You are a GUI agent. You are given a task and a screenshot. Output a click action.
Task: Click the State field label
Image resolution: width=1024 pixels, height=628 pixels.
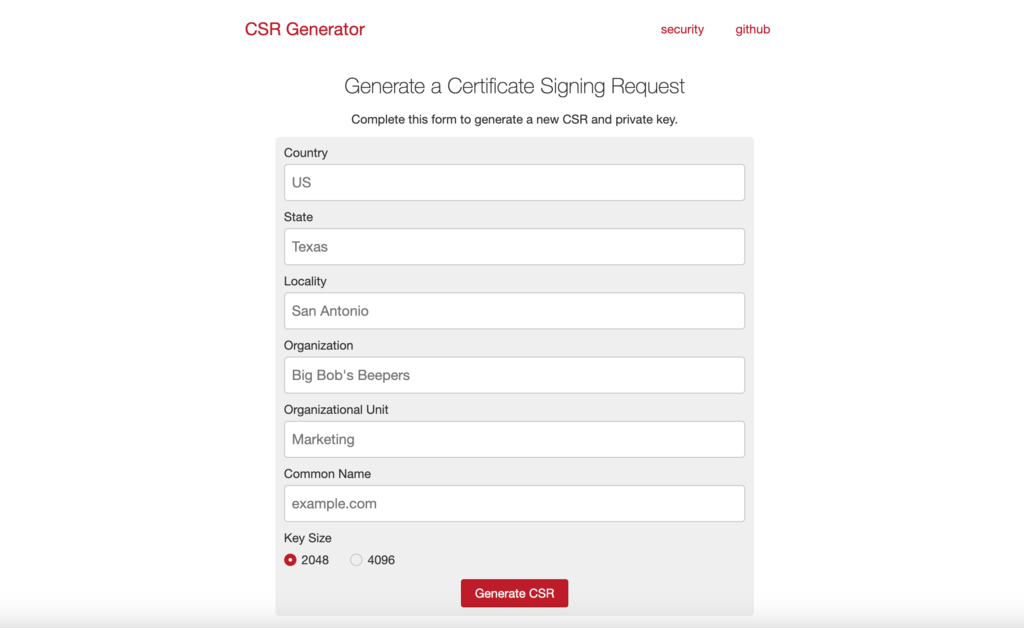[x=298, y=216]
